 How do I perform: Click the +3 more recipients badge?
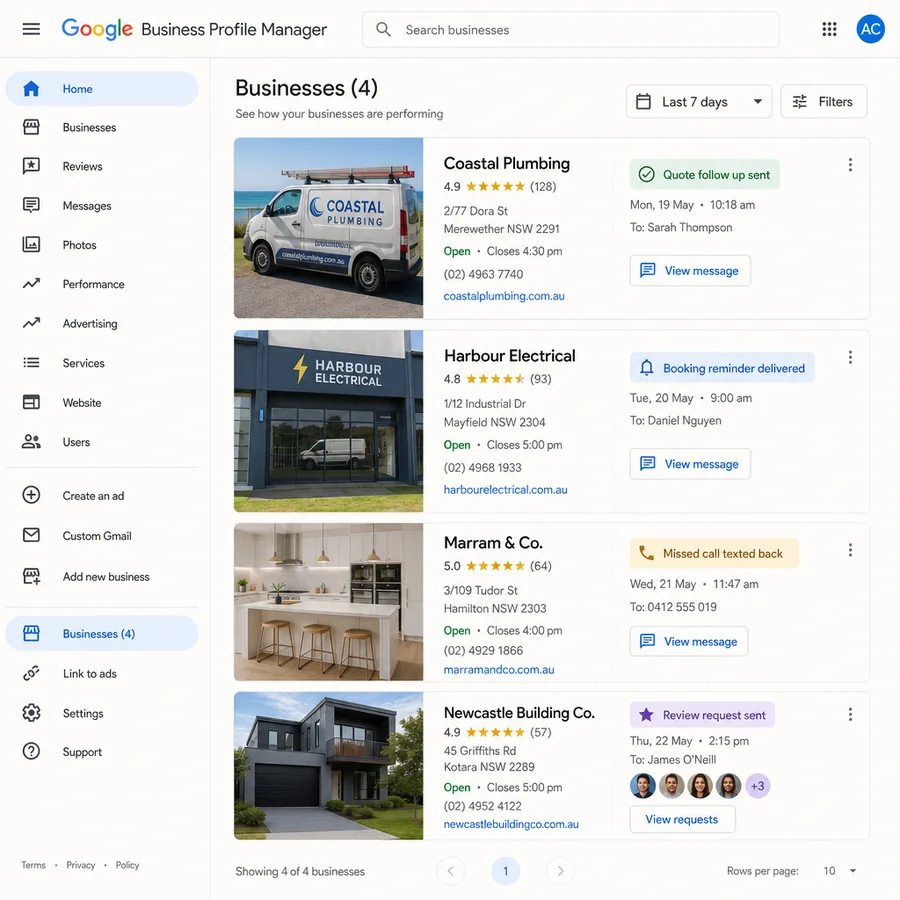[x=758, y=786]
